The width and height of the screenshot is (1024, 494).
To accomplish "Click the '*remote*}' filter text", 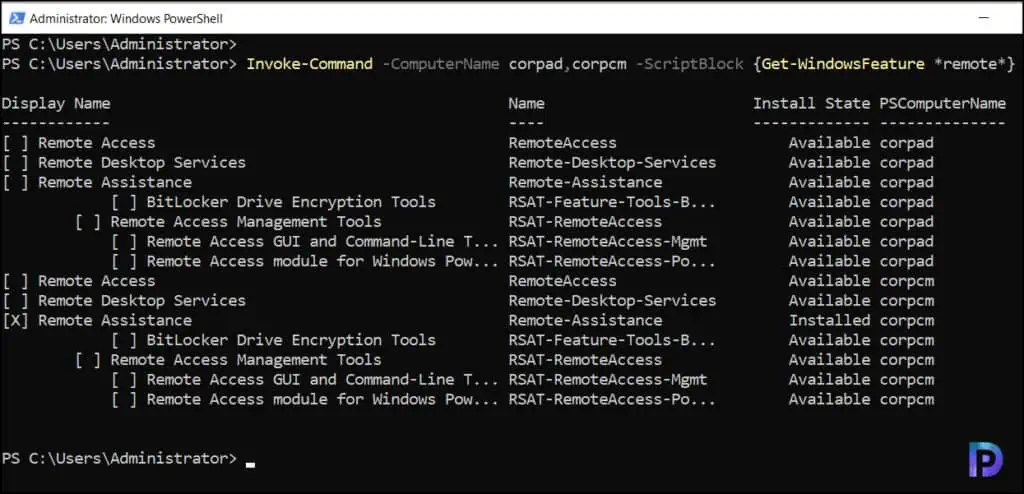I will click(974, 64).
